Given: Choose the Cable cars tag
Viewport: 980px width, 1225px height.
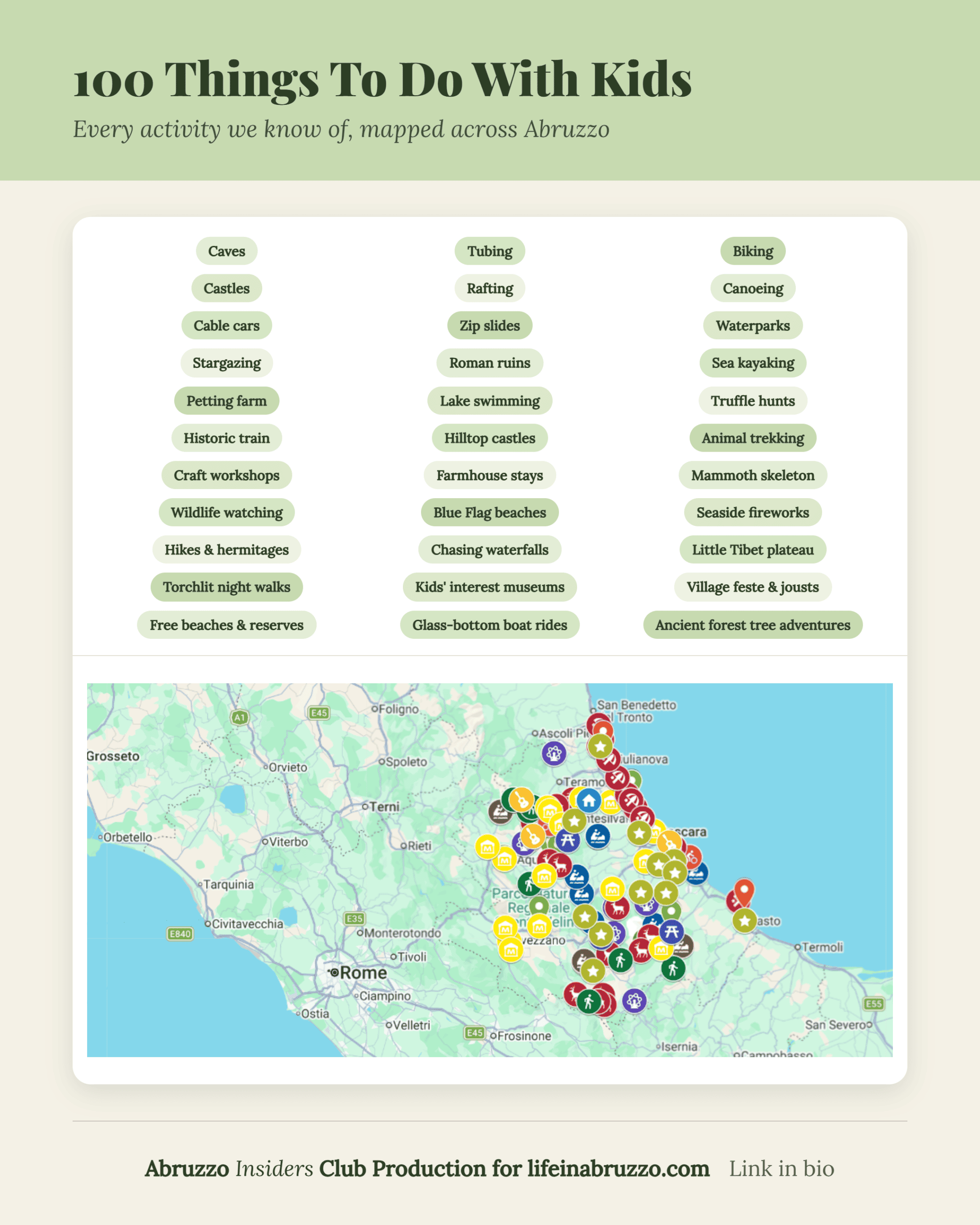Looking at the screenshot, I should pyautogui.click(x=227, y=325).
